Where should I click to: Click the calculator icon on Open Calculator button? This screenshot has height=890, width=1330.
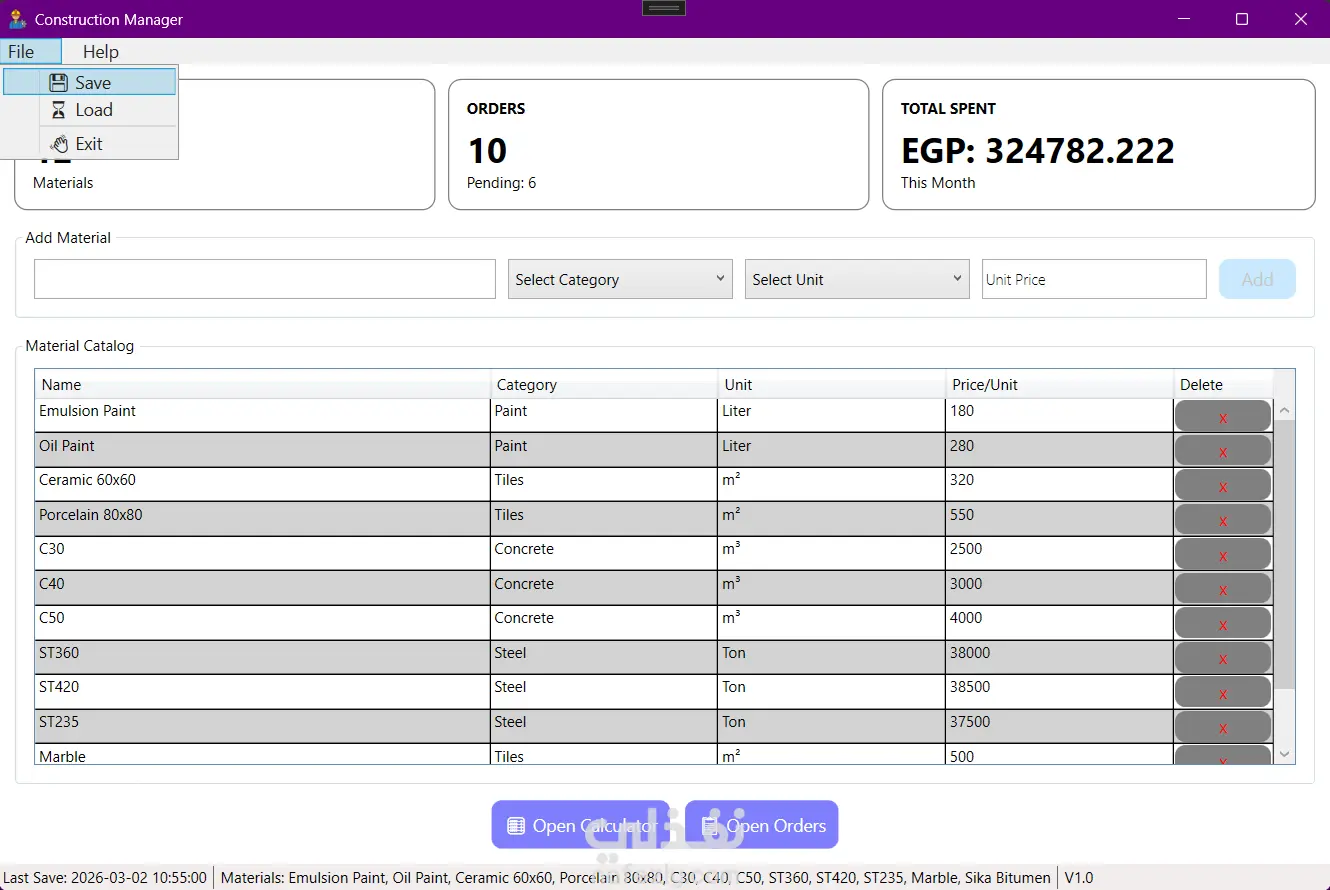pyautogui.click(x=516, y=826)
